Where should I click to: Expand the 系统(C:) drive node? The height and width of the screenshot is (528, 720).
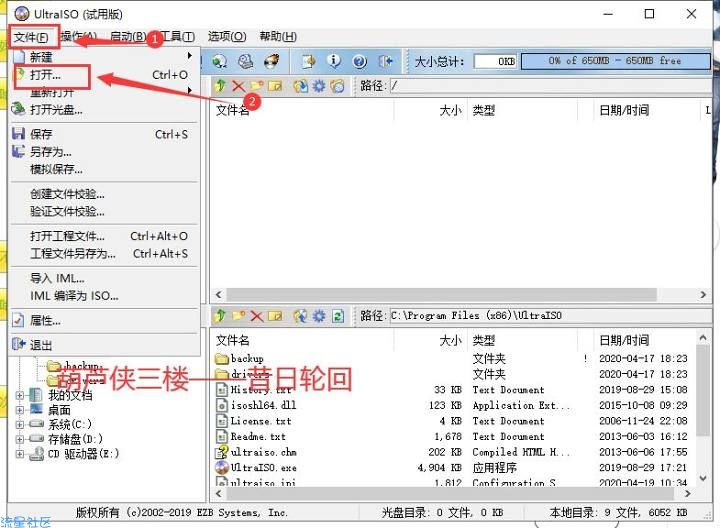(20, 425)
